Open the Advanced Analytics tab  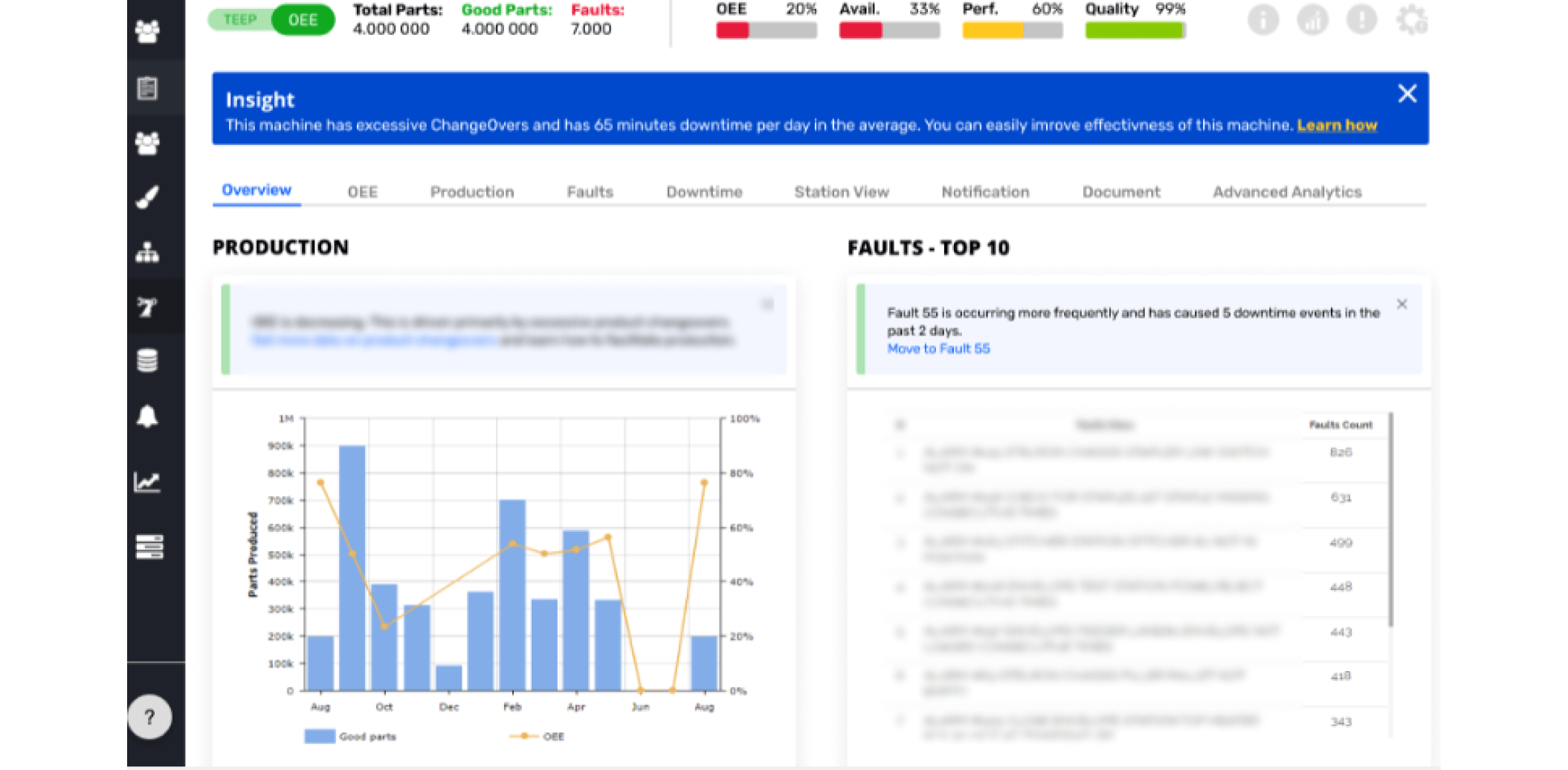(x=1288, y=191)
